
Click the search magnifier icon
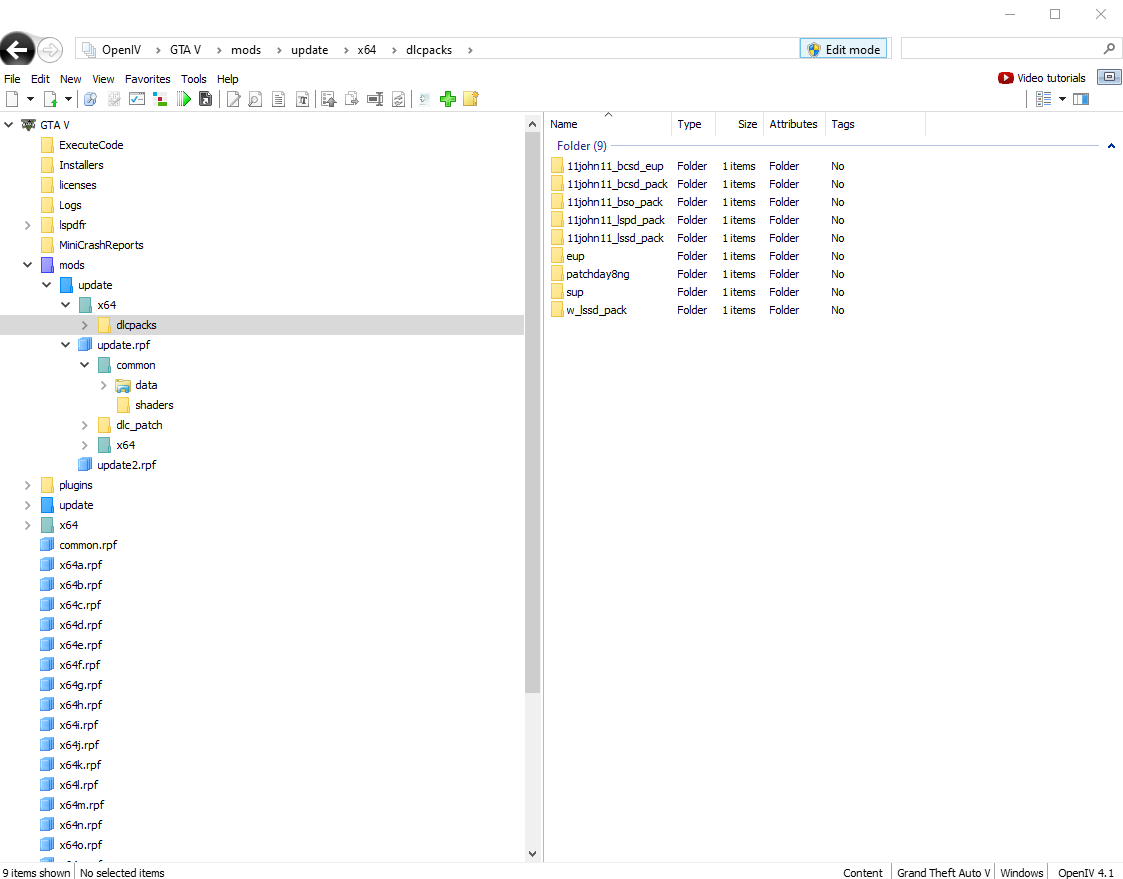point(1108,49)
